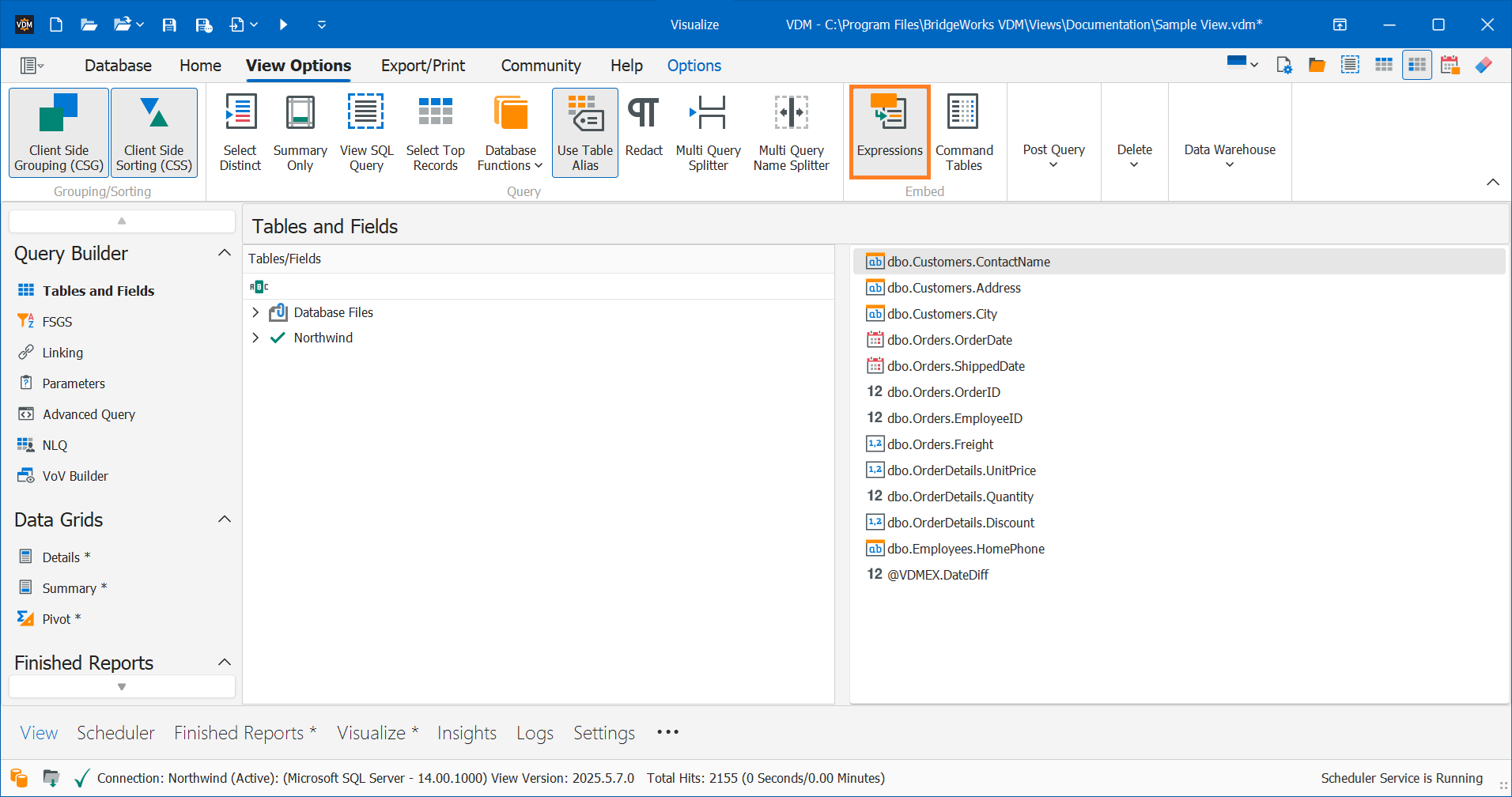The image size is (1512, 797).
Task: Open Linking in Query Builder
Action: point(62,353)
